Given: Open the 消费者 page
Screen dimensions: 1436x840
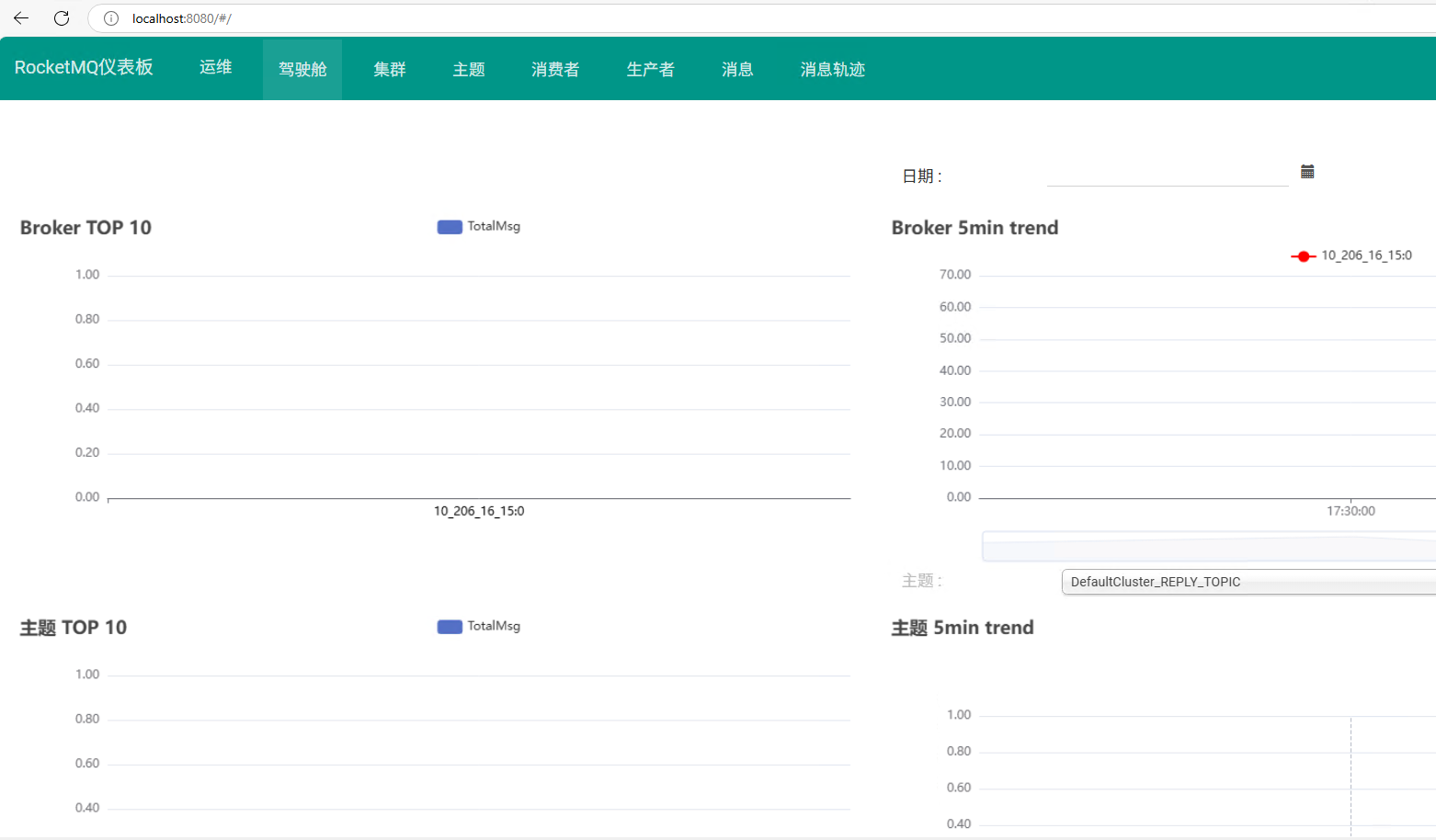Looking at the screenshot, I should point(555,70).
